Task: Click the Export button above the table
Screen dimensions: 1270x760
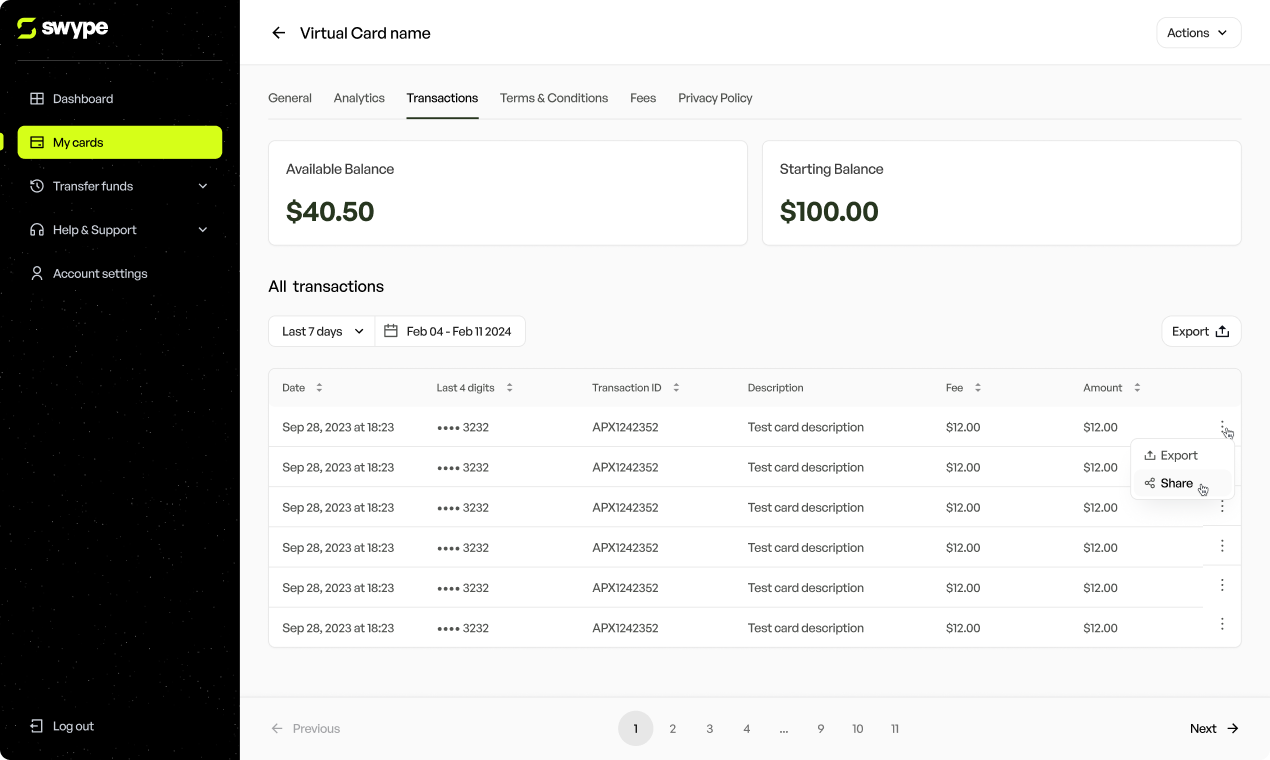Action: point(1201,331)
